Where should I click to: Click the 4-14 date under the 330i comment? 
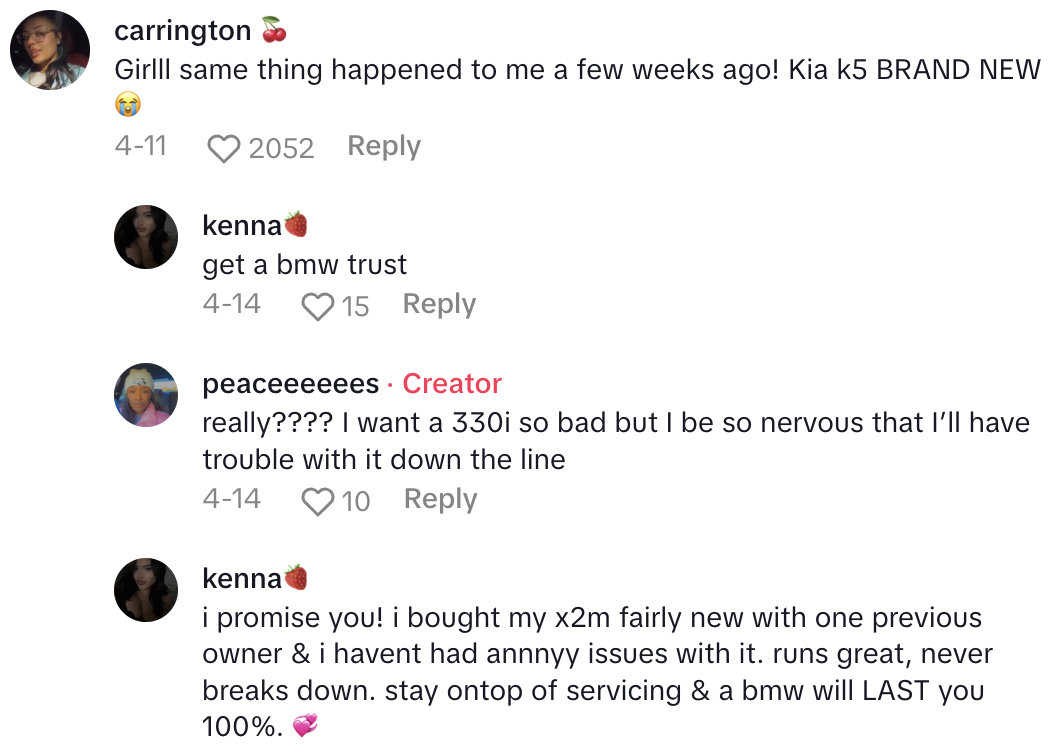(x=231, y=499)
